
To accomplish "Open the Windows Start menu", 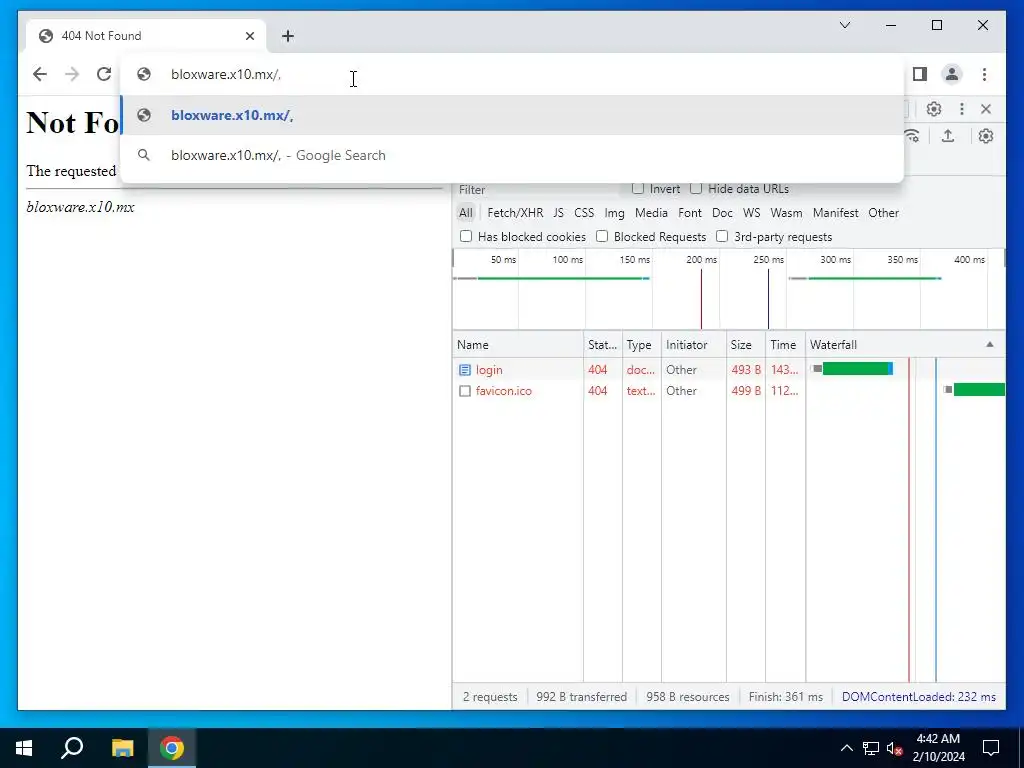I will [24, 748].
